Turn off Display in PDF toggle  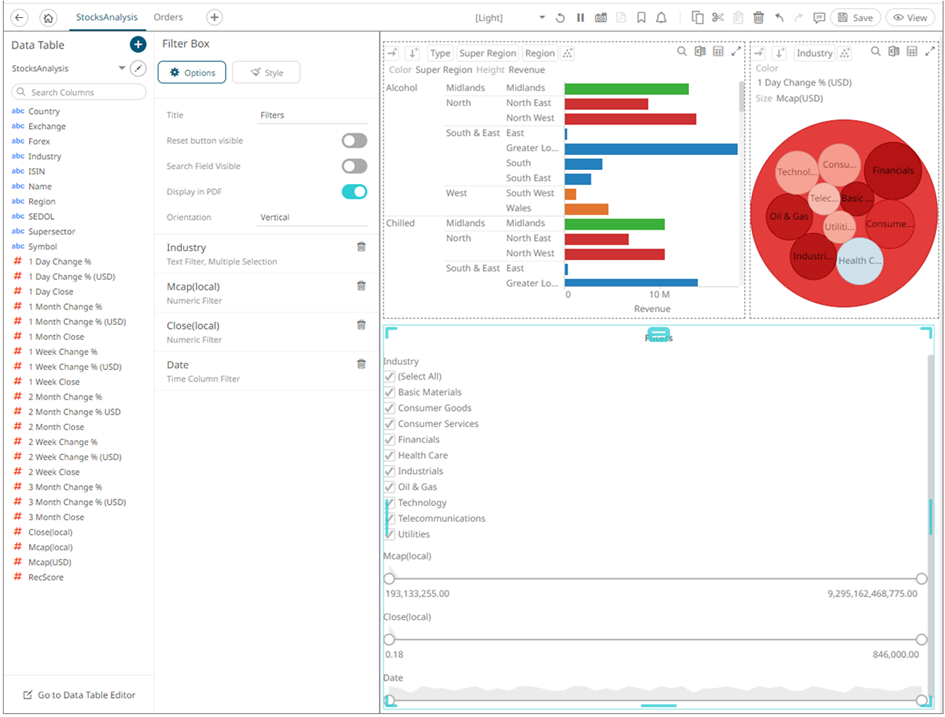(x=354, y=192)
